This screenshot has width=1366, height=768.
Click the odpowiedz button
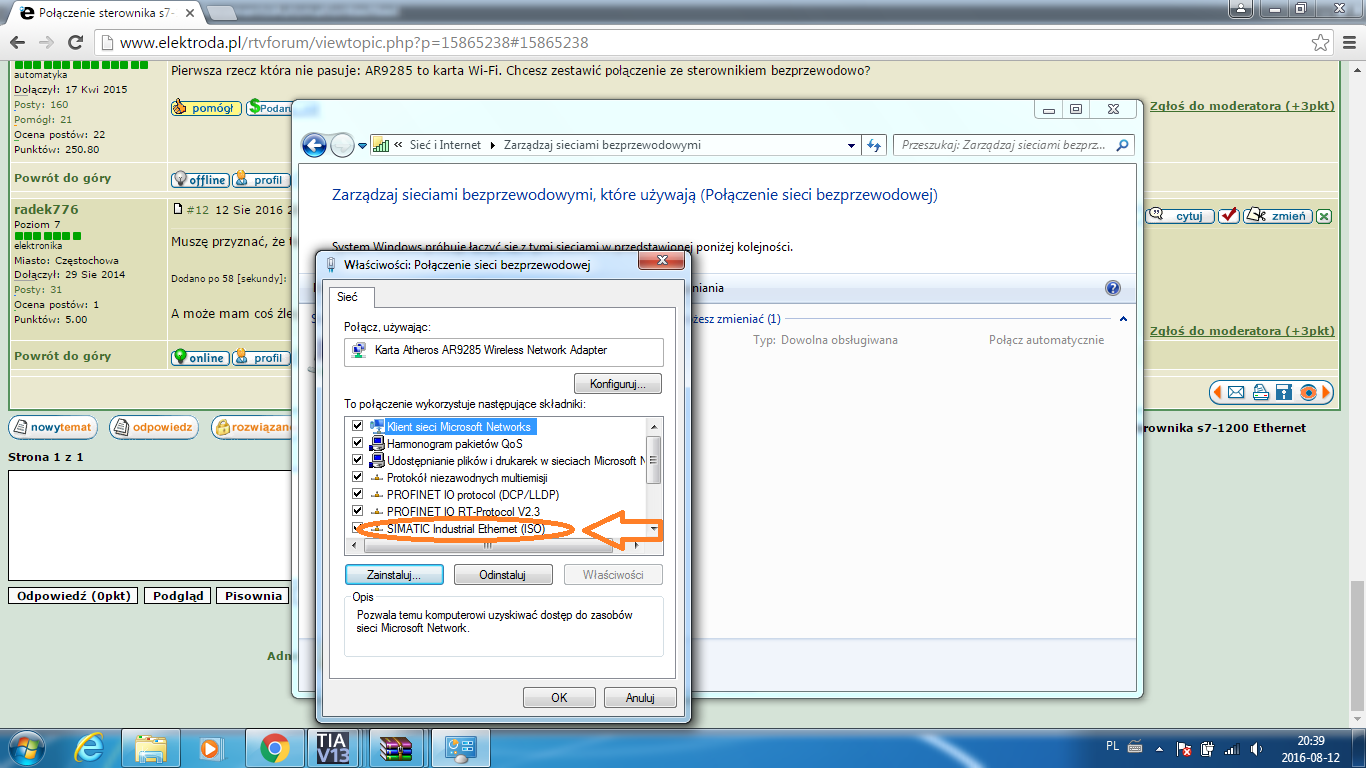coord(154,428)
